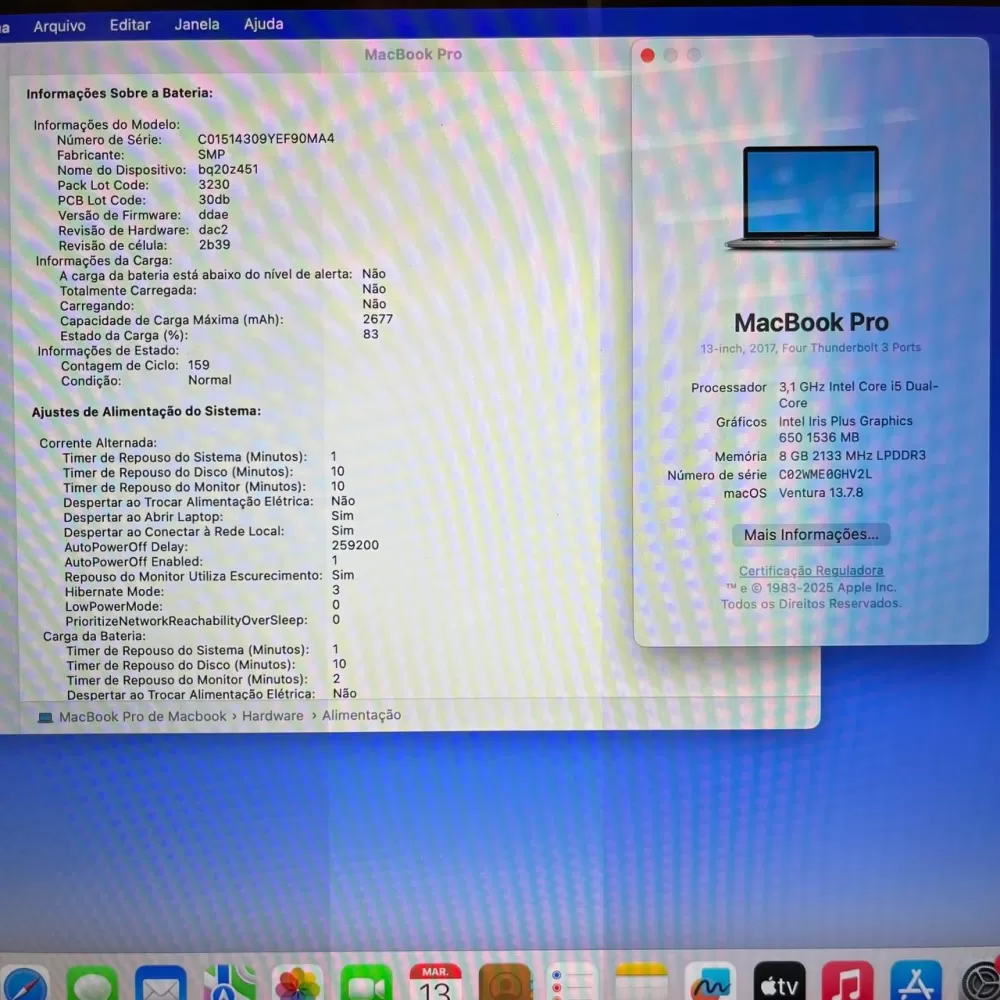Viewport: 1000px width, 1000px height.
Task: Open the Editar menu
Action: point(130,25)
